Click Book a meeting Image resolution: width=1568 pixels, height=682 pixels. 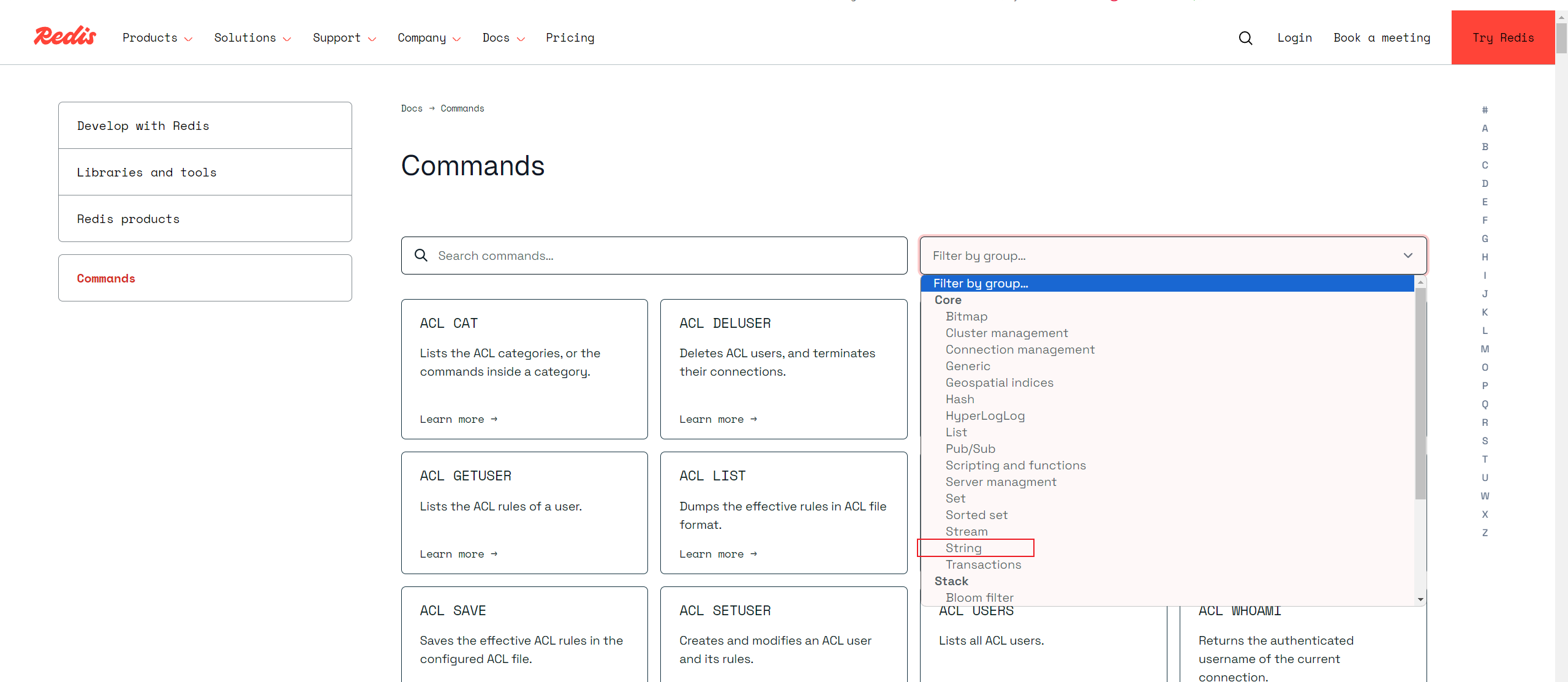[x=1382, y=38]
